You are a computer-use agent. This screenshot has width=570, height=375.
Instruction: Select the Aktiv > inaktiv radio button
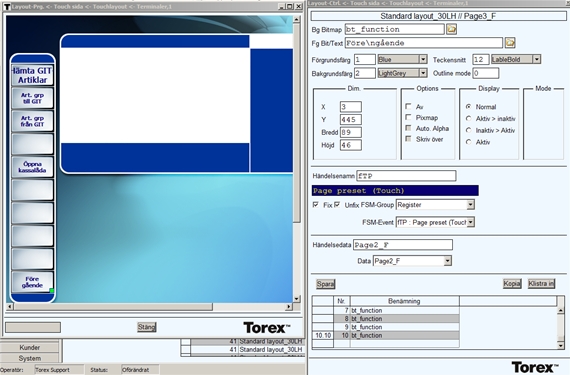click(469, 118)
